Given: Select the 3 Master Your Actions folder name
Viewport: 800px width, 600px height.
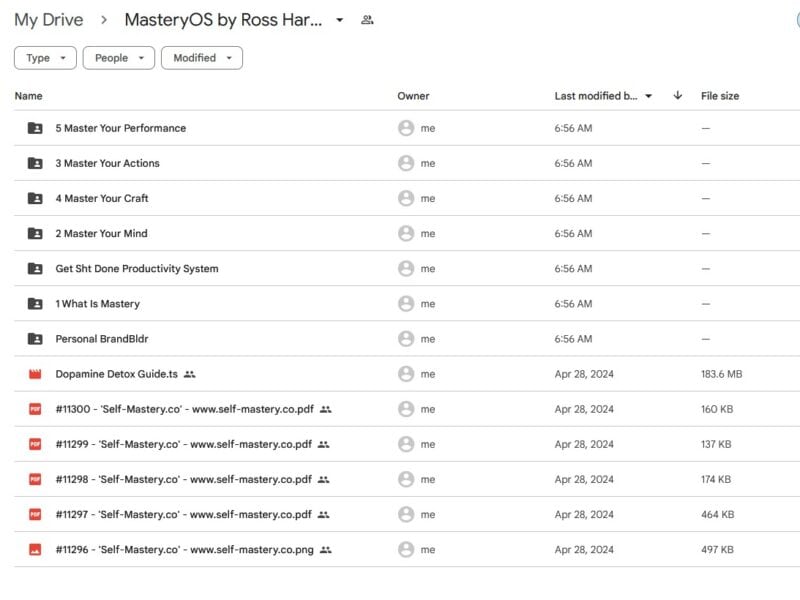Looking at the screenshot, I should point(108,163).
